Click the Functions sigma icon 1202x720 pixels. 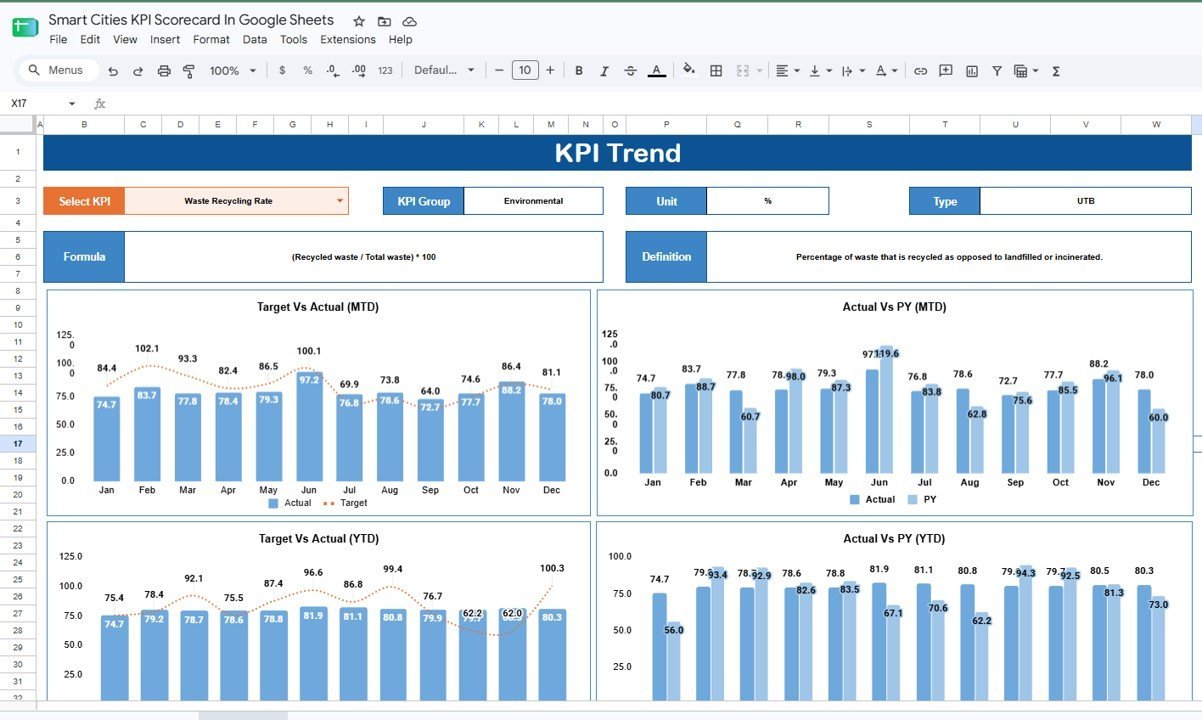click(1056, 71)
